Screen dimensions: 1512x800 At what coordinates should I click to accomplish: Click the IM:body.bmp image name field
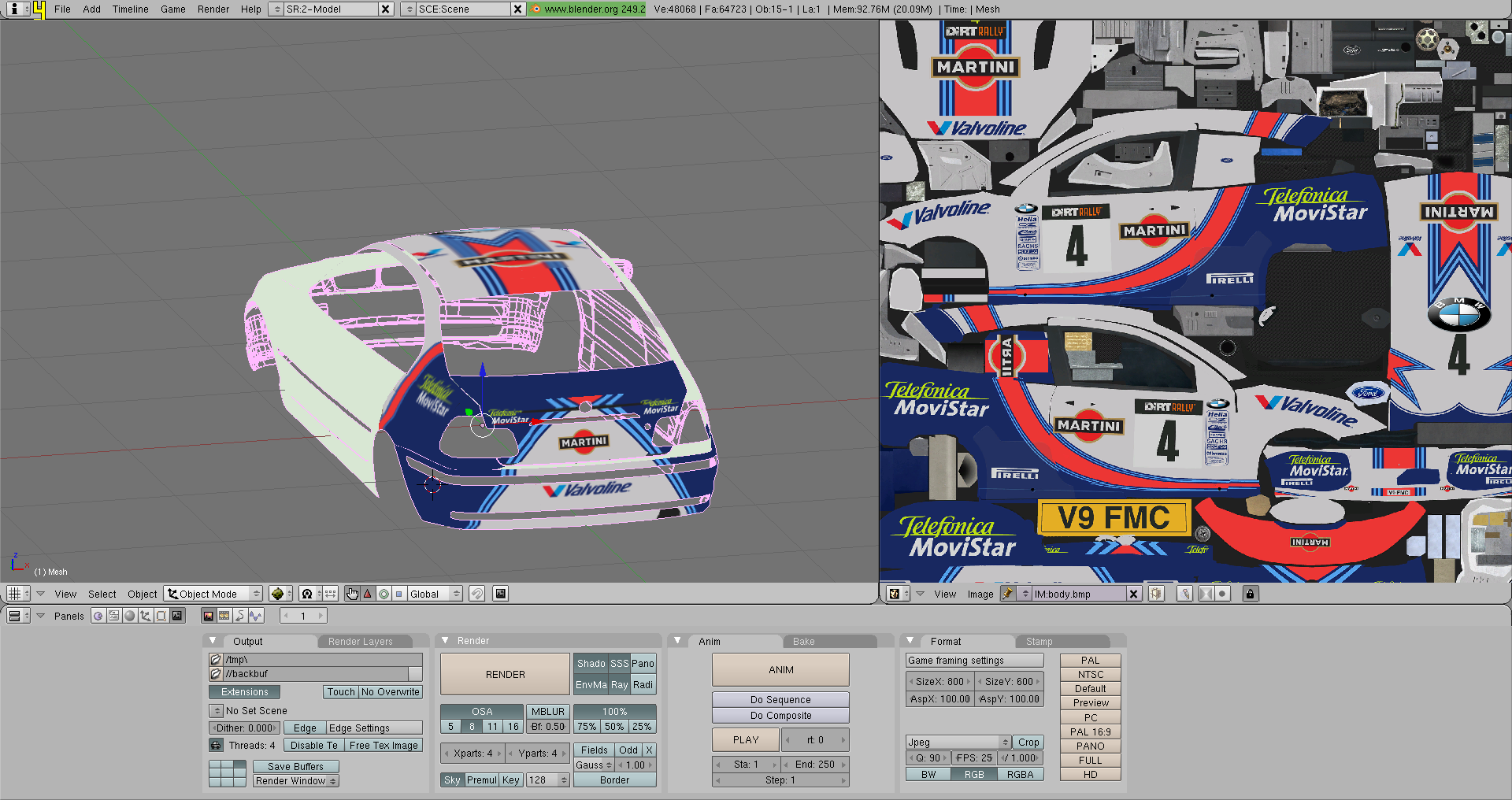point(1079,594)
